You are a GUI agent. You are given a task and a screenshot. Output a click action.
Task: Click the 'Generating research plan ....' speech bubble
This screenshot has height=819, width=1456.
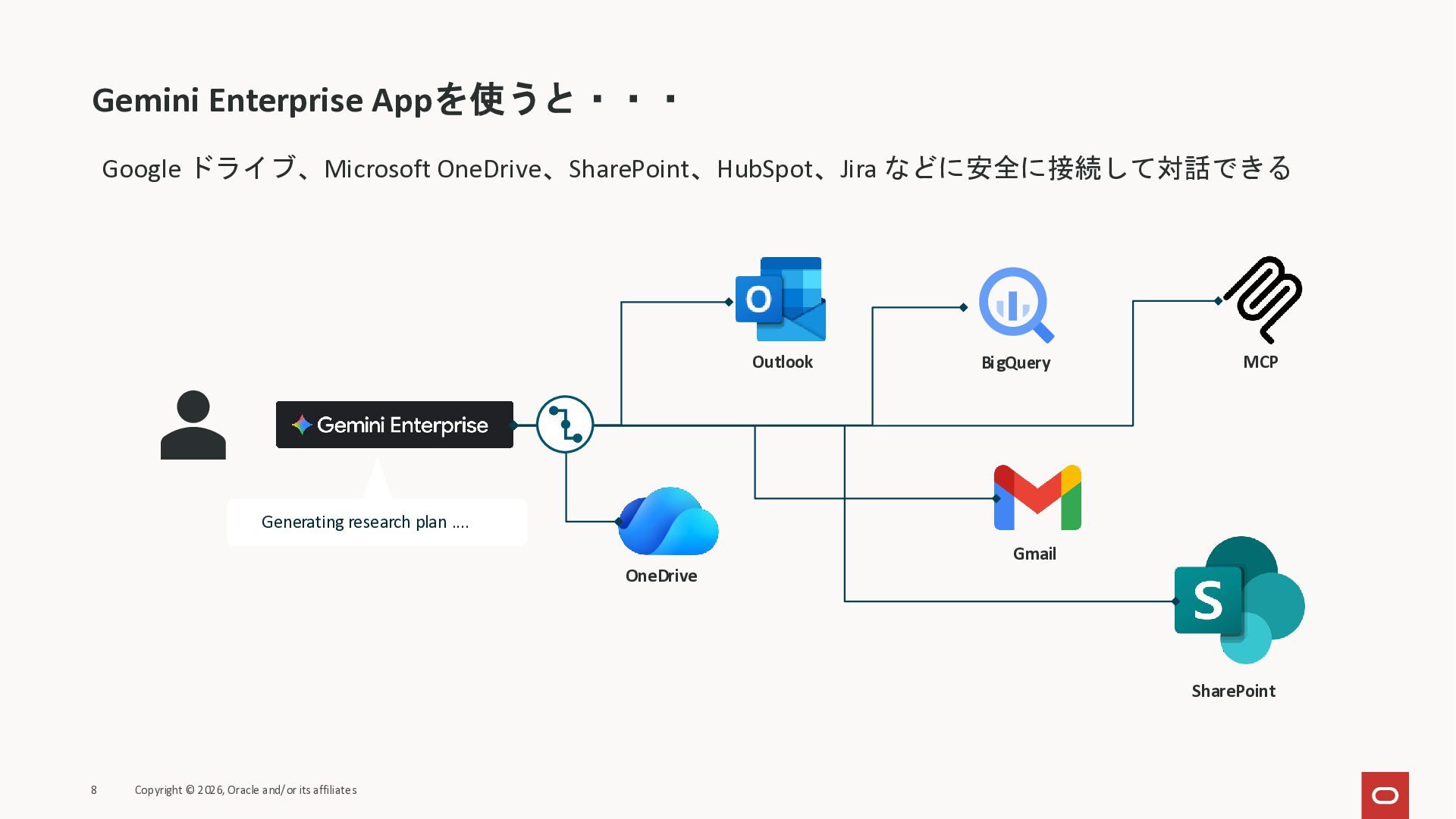377,522
